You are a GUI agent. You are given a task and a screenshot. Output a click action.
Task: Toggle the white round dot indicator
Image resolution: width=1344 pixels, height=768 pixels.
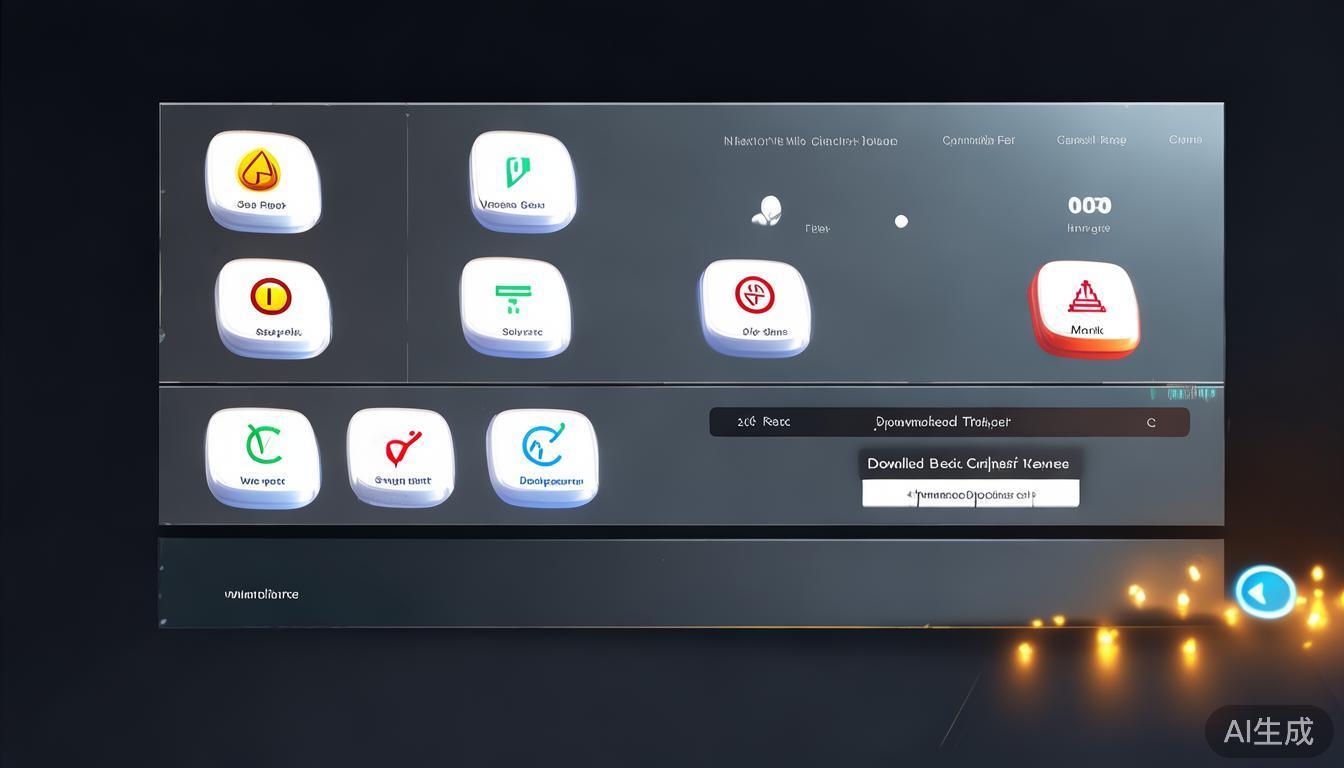901,221
